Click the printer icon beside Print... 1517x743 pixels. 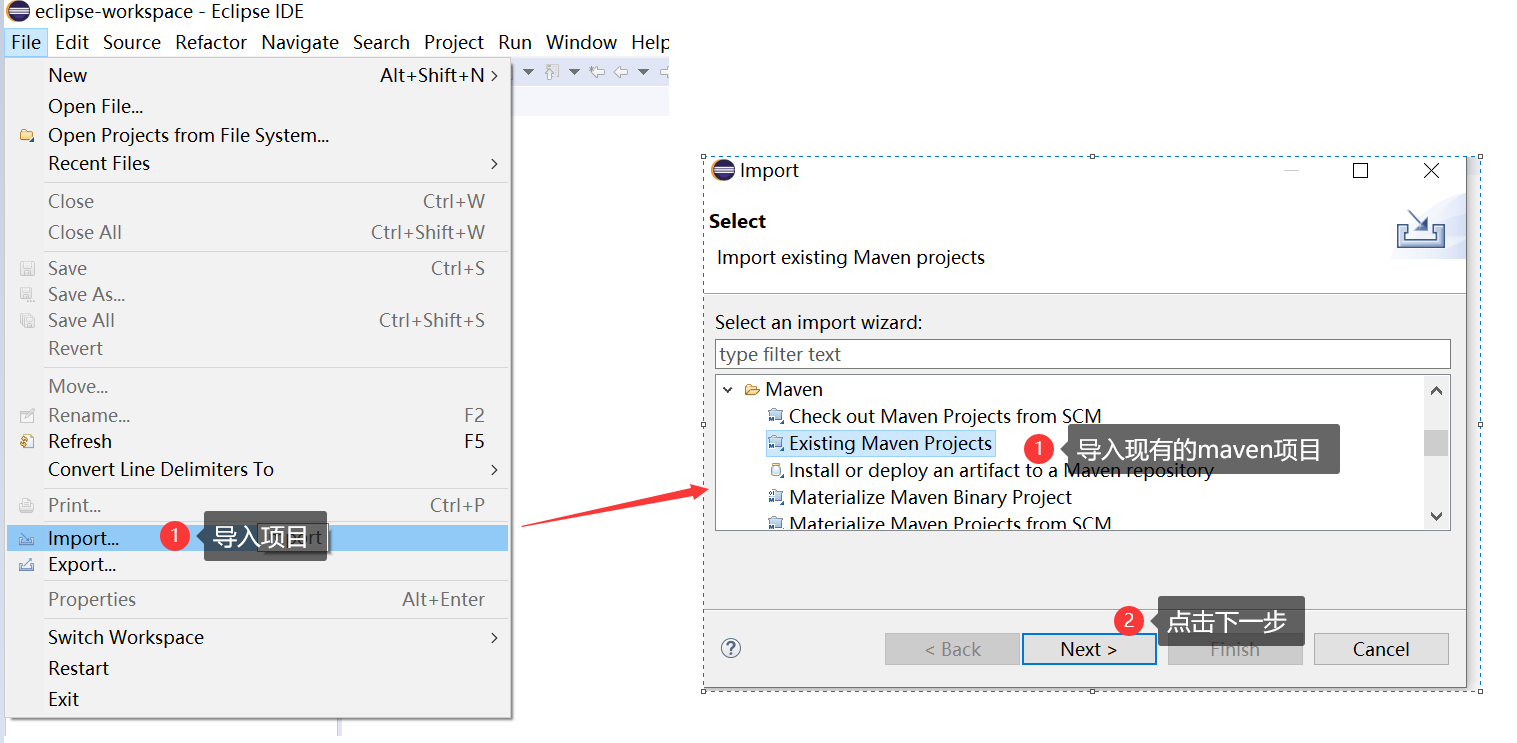coord(27,506)
